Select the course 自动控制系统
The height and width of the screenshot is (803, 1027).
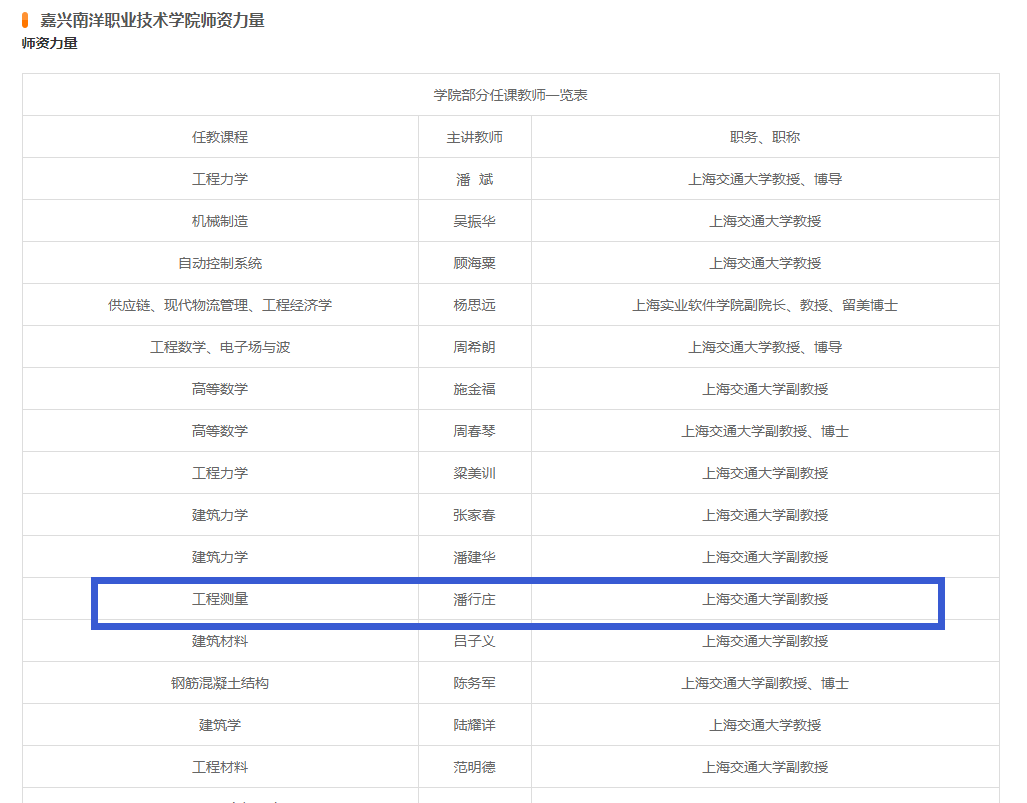coord(220,263)
